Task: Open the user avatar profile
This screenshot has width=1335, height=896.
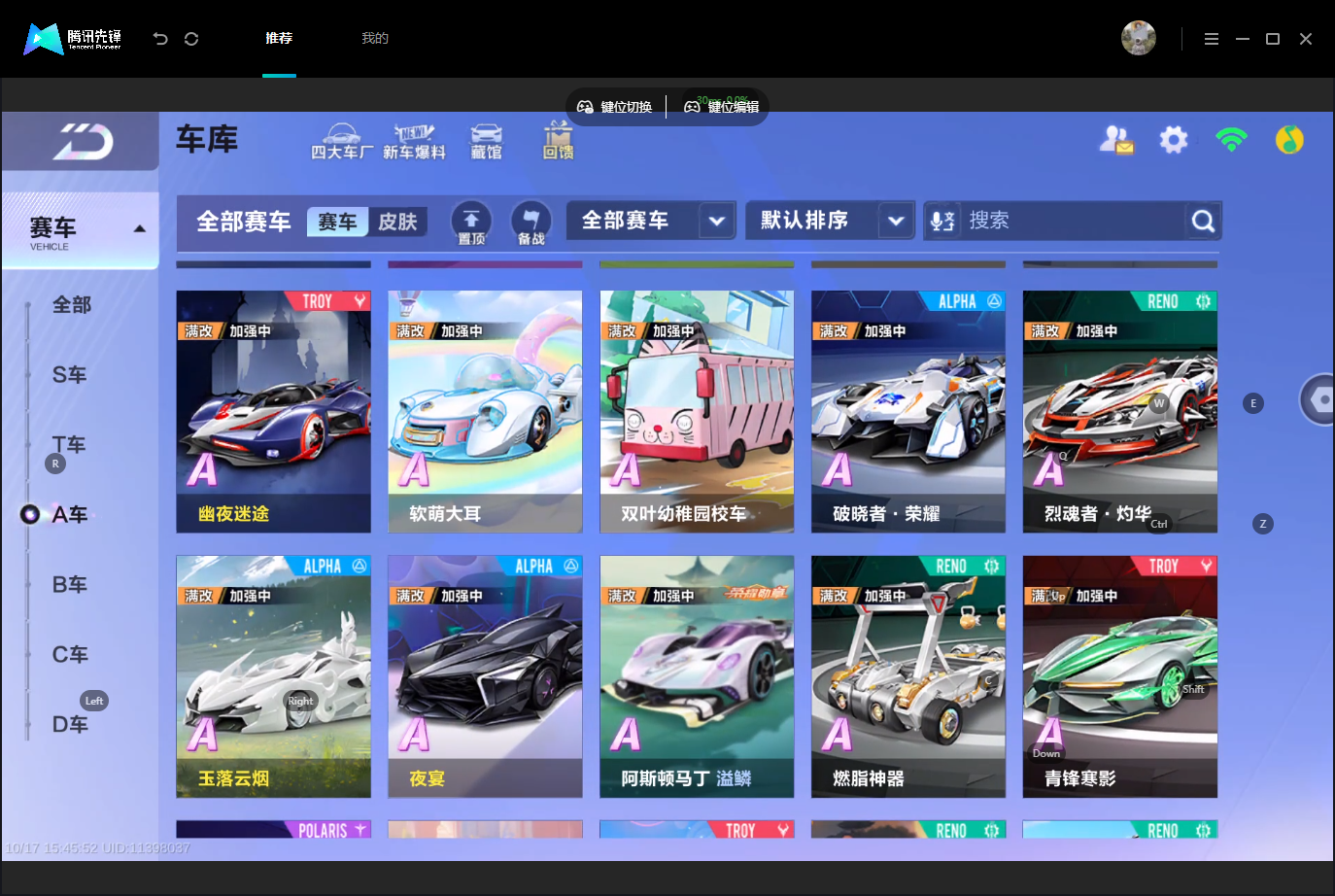Action: (x=1139, y=38)
